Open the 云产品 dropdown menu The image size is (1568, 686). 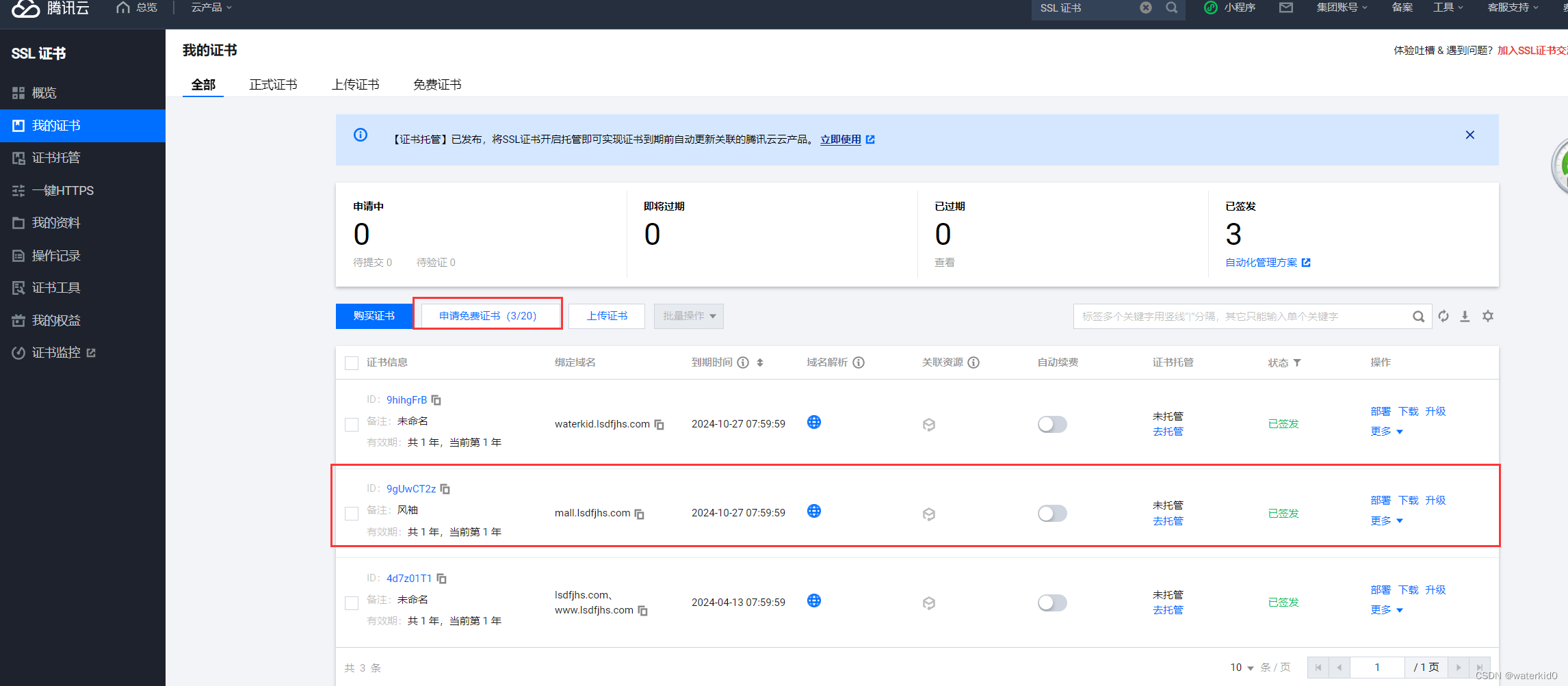[x=211, y=8]
